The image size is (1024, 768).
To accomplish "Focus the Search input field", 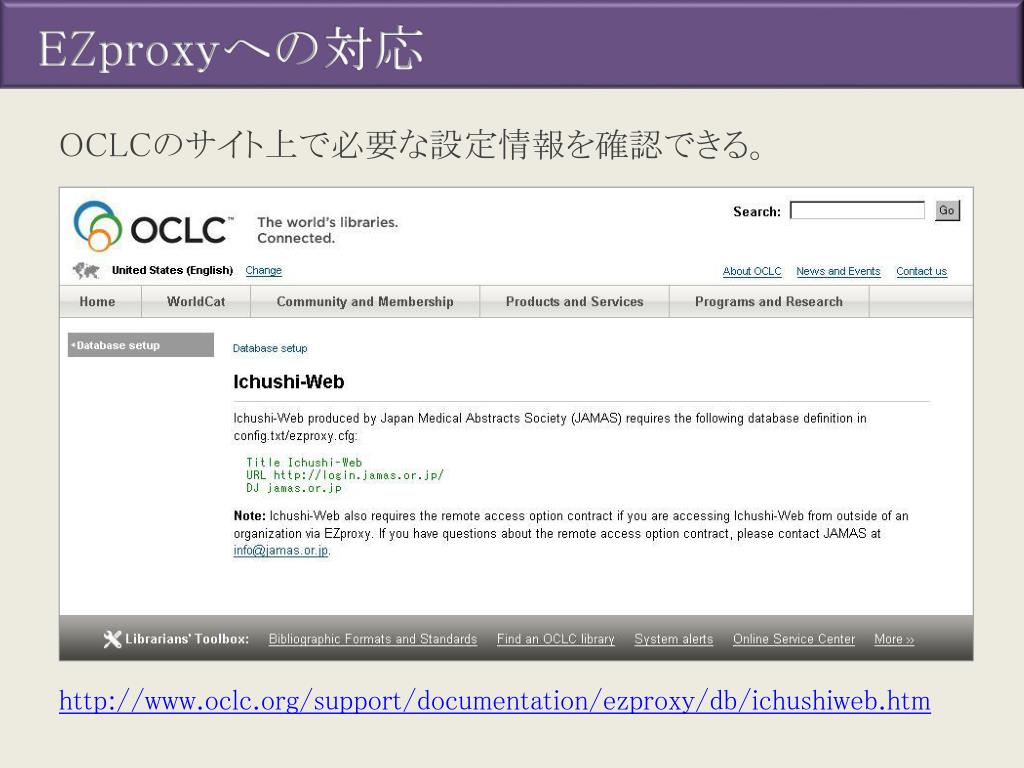I will click(x=857, y=210).
